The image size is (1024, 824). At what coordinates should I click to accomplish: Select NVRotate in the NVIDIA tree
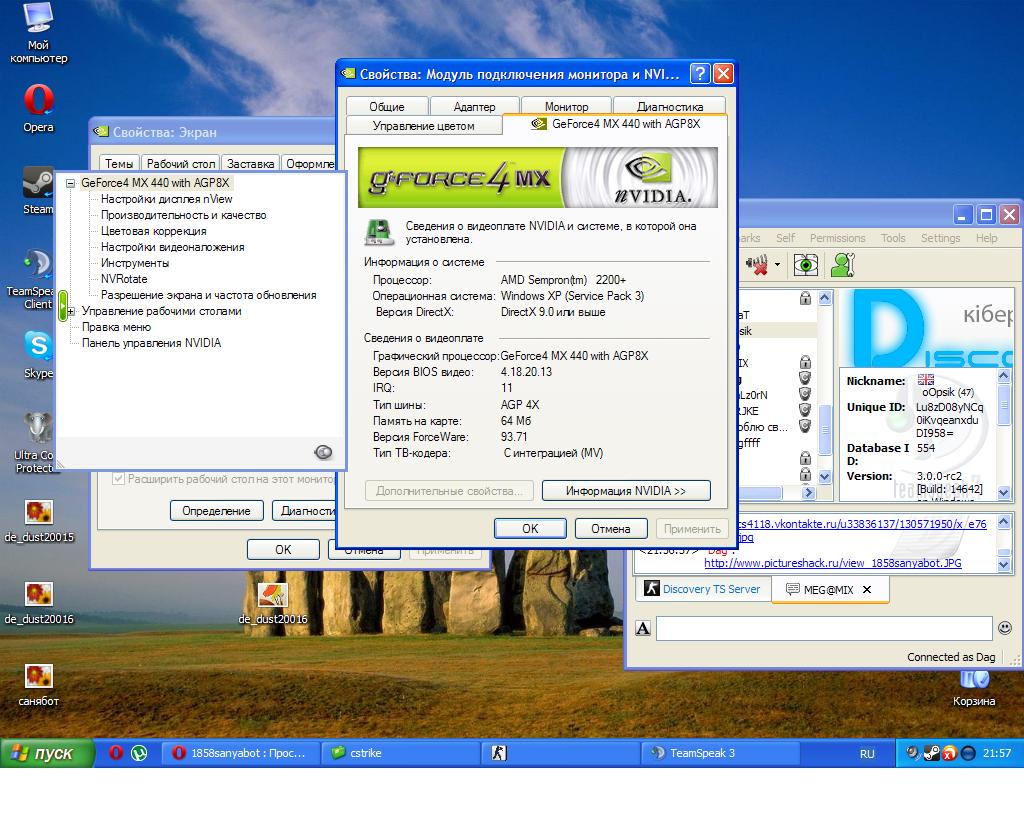tap(124, 279)
